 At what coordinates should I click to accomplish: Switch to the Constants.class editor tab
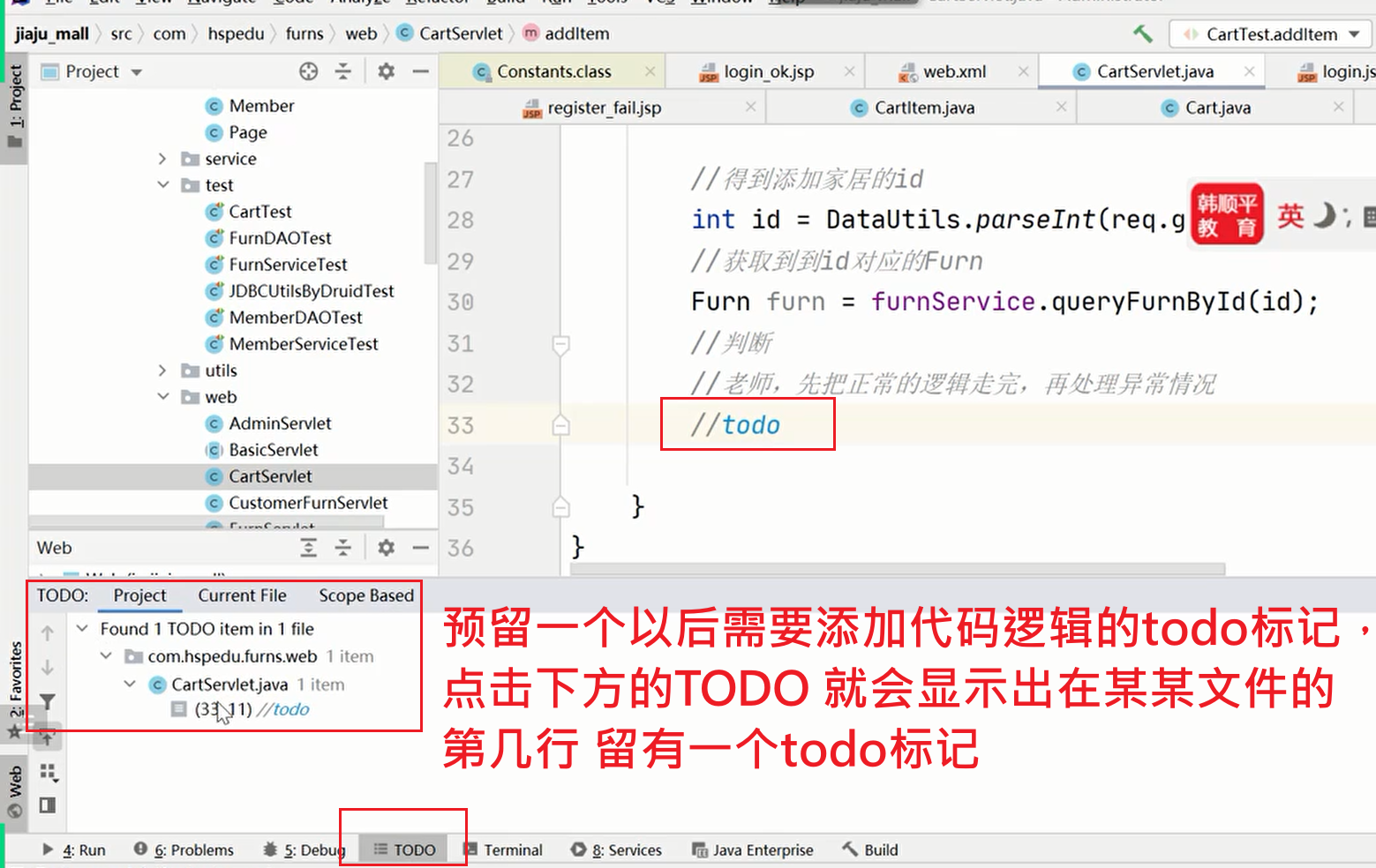pos(553,71)
